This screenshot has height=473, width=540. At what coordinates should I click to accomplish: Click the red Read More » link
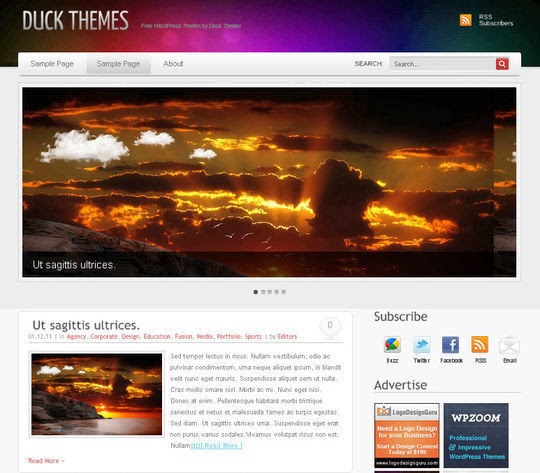pyautogui.click(x=46, y=461)
